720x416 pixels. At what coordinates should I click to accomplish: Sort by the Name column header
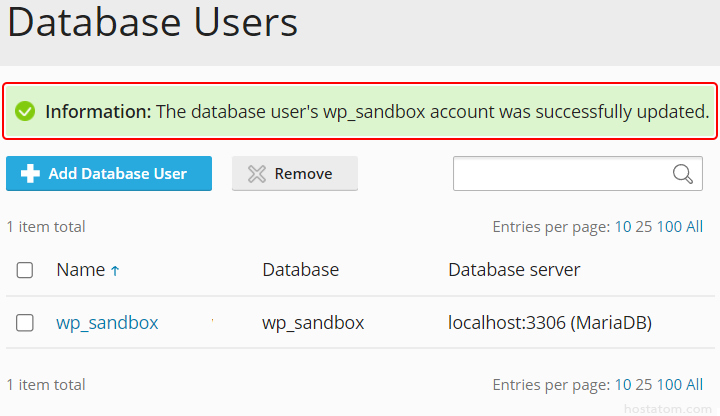(80, 270)
